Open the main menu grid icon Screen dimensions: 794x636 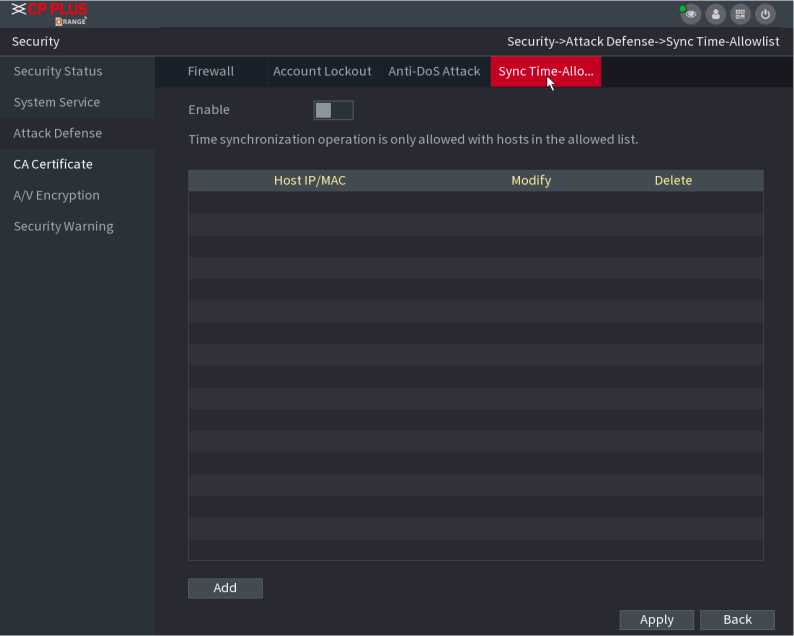pyautogui.click(x=741, y=14)
